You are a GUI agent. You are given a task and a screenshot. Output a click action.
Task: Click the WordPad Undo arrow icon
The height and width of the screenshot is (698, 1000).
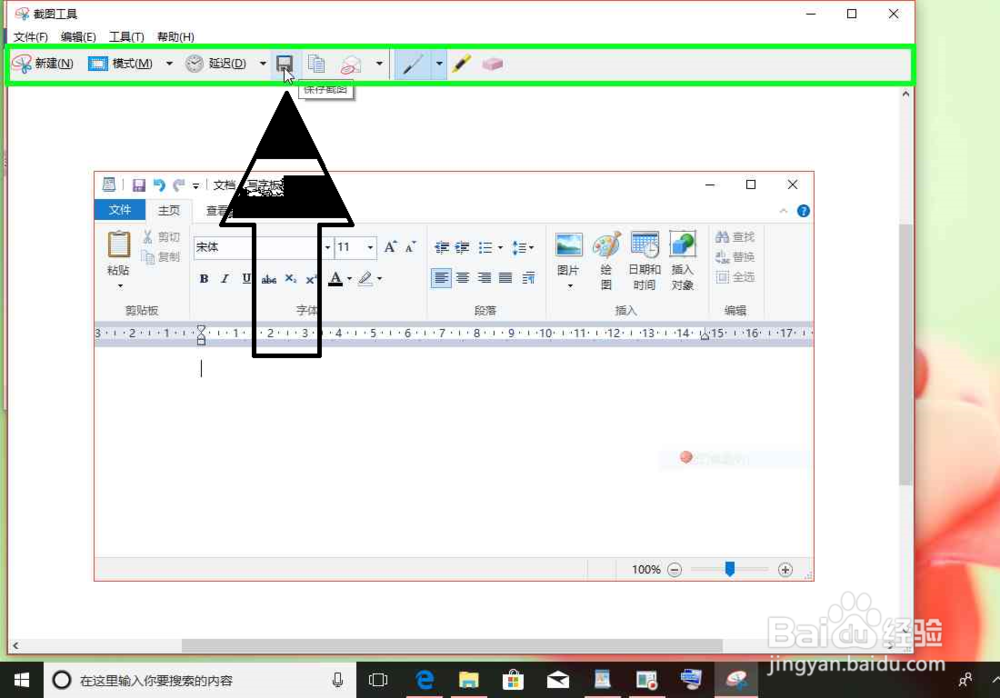point(159,185)
